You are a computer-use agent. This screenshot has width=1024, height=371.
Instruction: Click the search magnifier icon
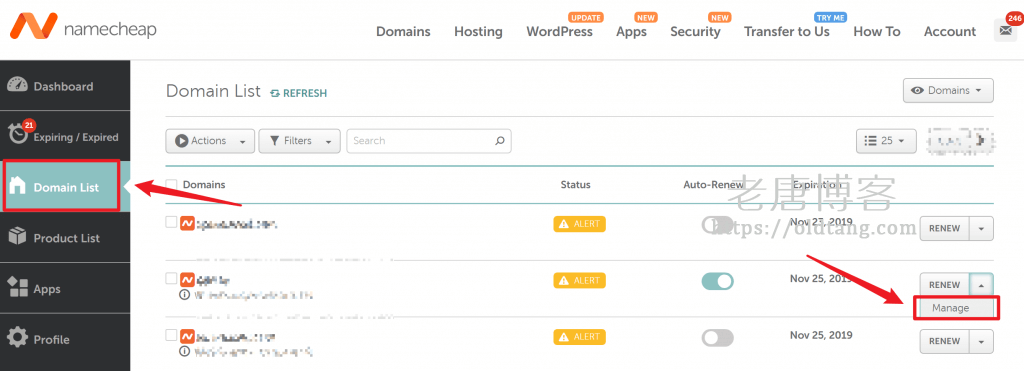[x=500, y=140]
